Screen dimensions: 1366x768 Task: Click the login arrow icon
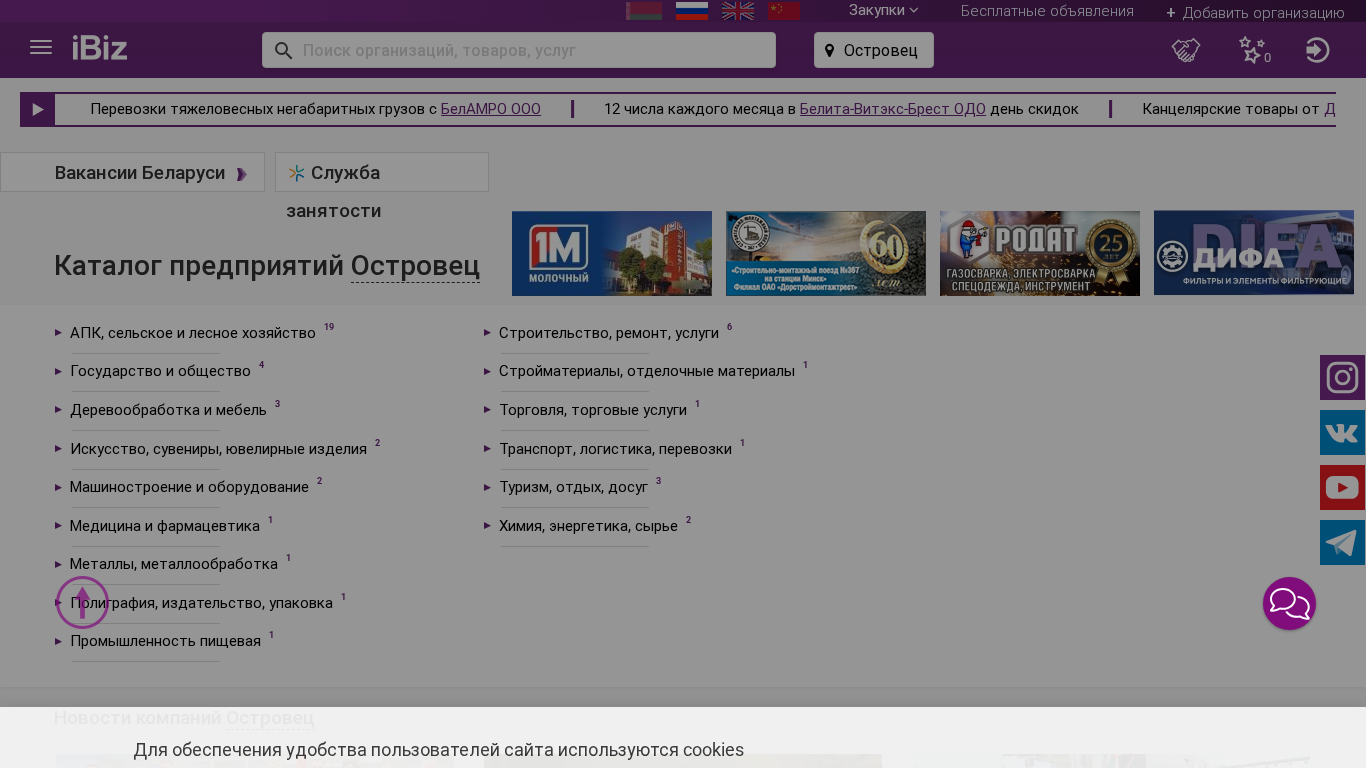tap(1318, 50)
